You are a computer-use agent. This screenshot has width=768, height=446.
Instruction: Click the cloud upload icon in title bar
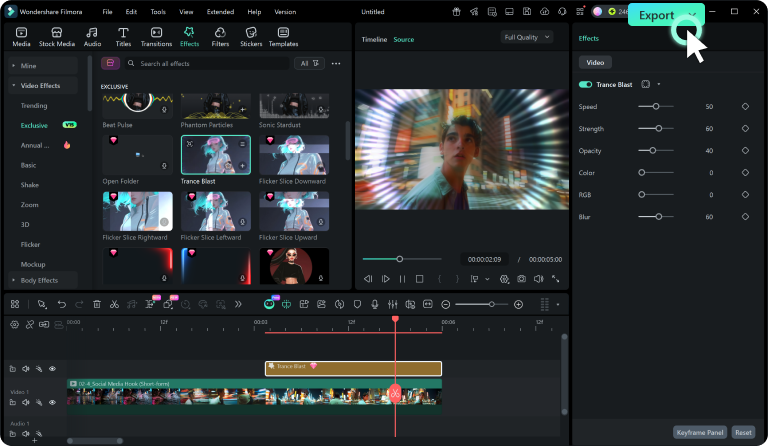click(544, 12)
